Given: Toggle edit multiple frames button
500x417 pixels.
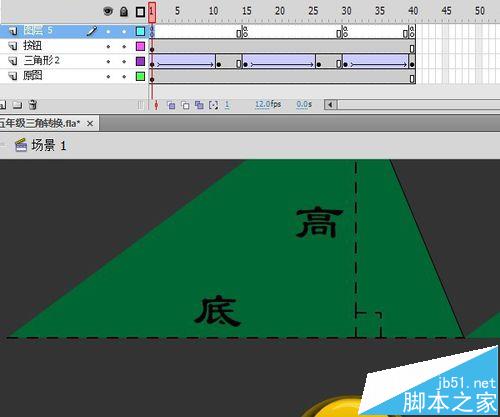Looking at the screenshot, I should click(199, 105).
